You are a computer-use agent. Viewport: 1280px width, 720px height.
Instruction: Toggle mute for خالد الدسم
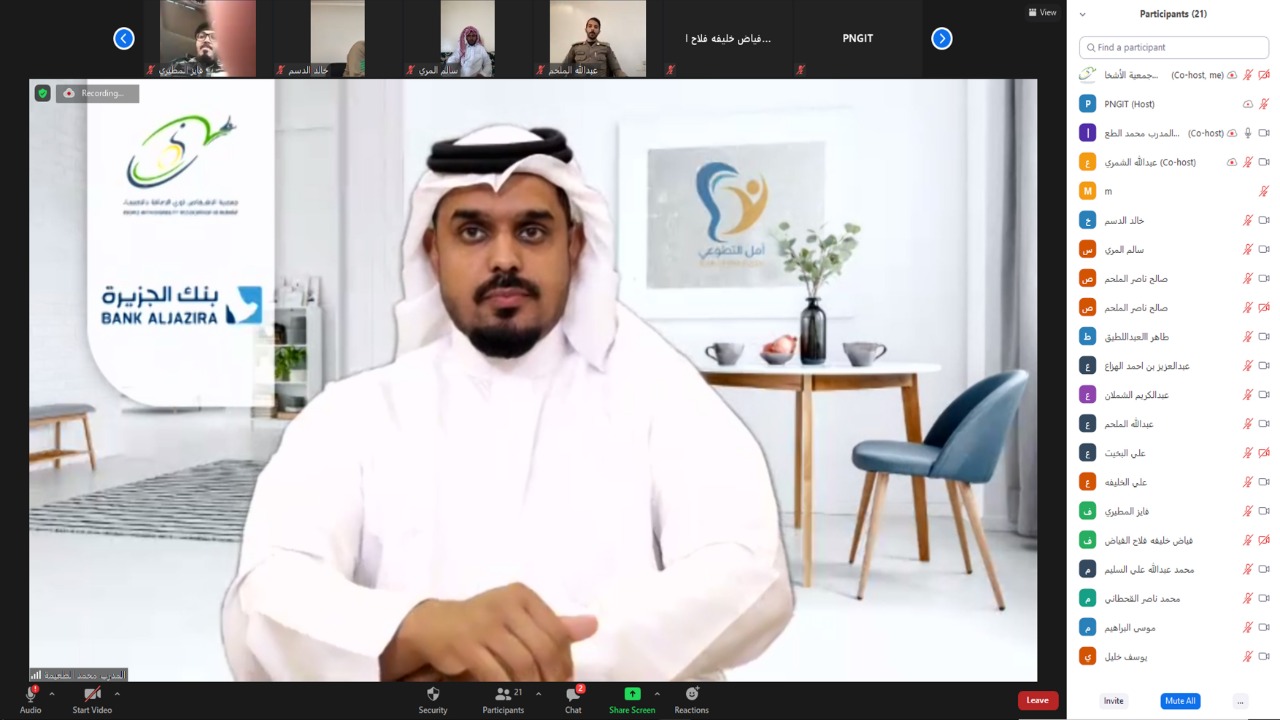(1248, 220)
